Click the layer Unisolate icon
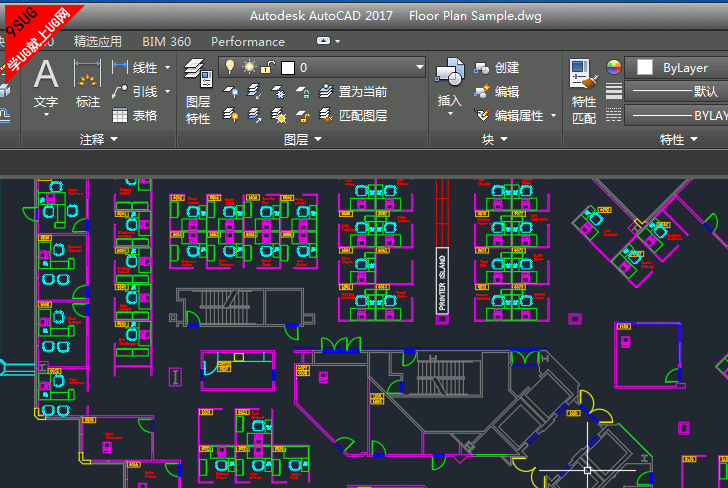Viewport: 728px width, 488px height. (x=254, y=115)
